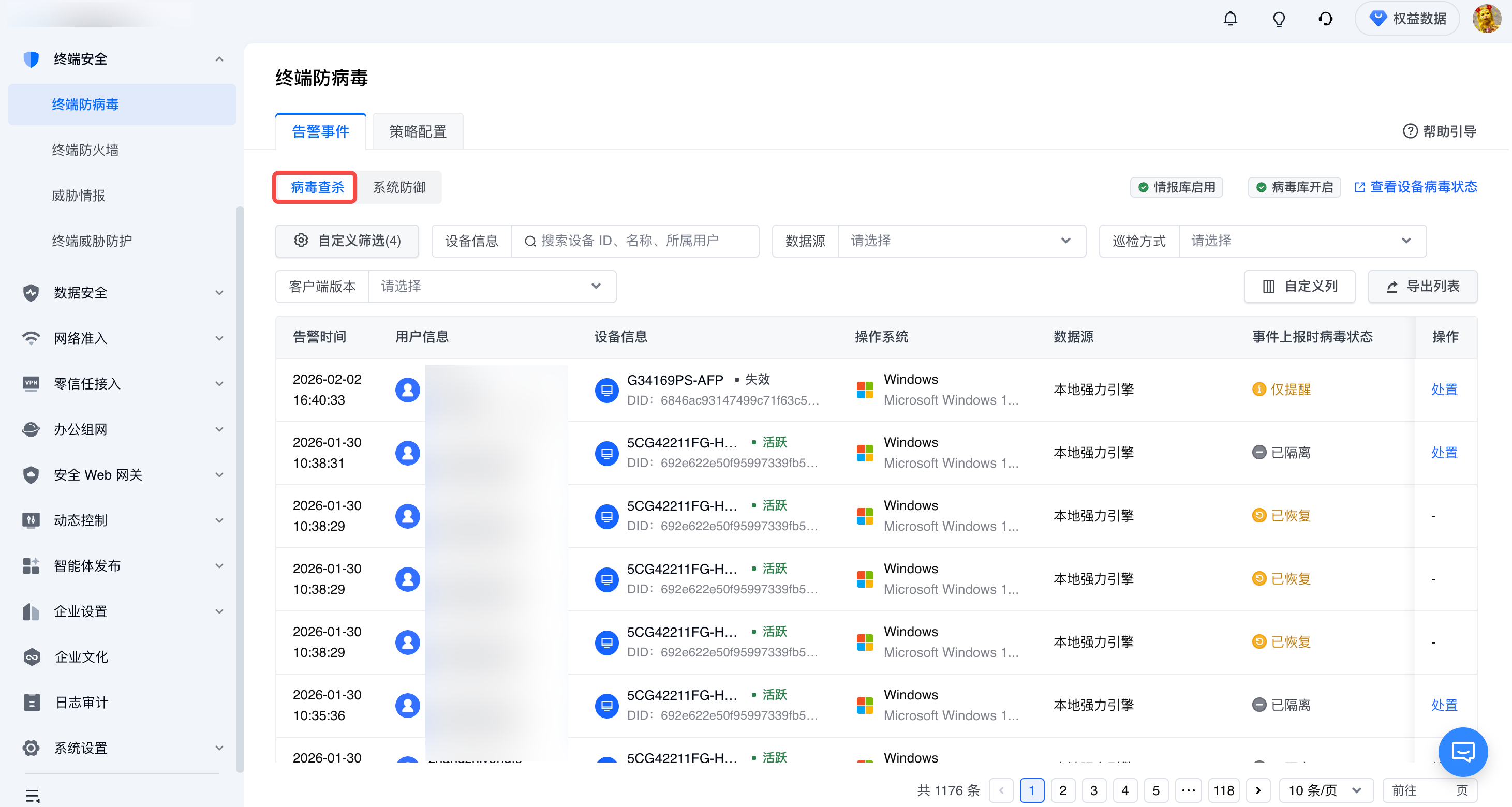1512x807 pixels.
Task: Click the 零信任接入 VPN icon
Action: point(31,383)
